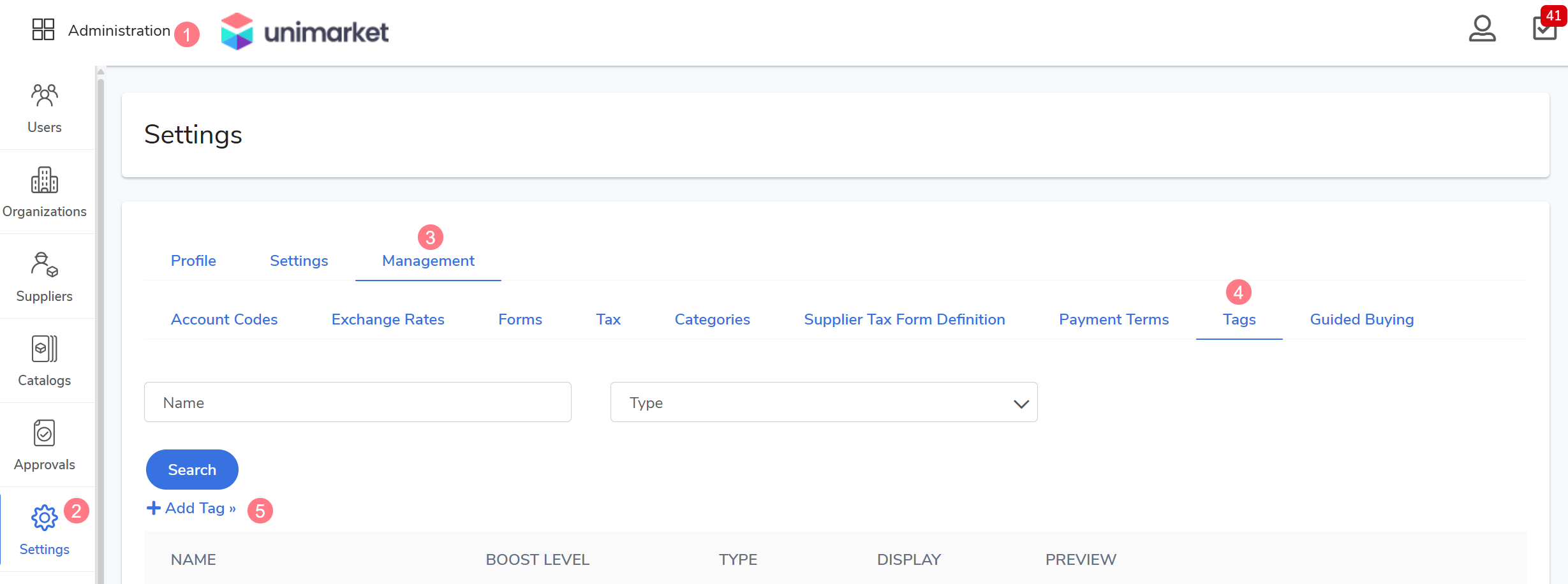The width and height of the screenshot is (1568, 584).
Task: Switch to the Management tab
Action: 428,261
